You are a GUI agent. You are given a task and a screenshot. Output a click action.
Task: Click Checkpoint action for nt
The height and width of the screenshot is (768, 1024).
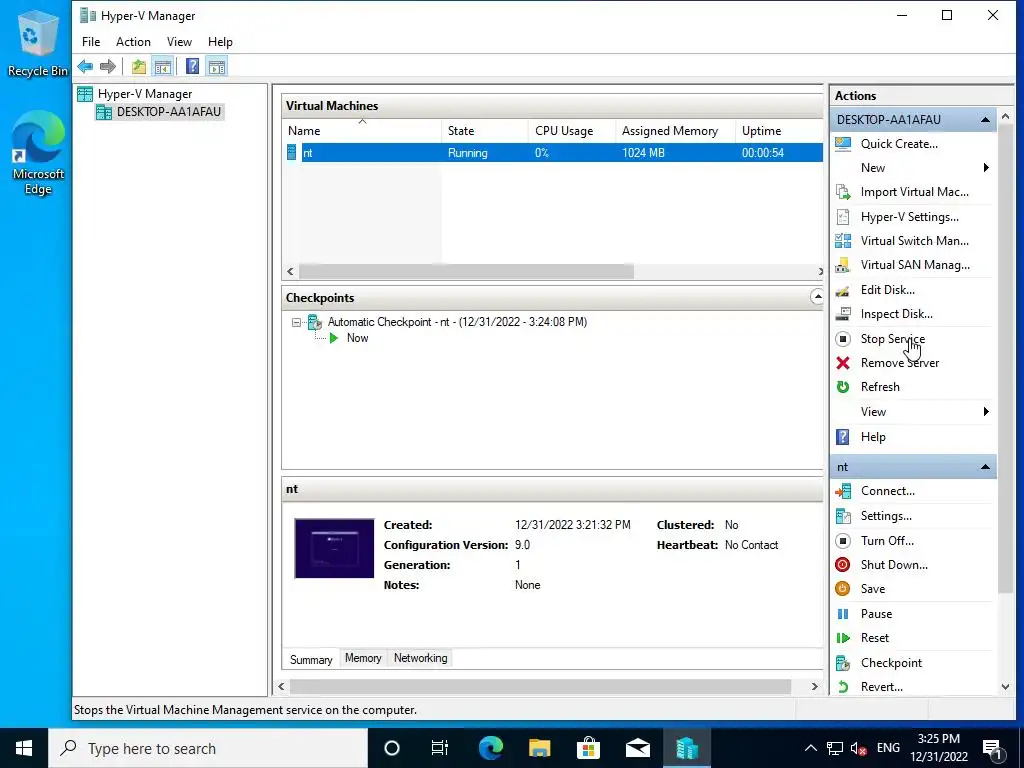pos(891,663)
